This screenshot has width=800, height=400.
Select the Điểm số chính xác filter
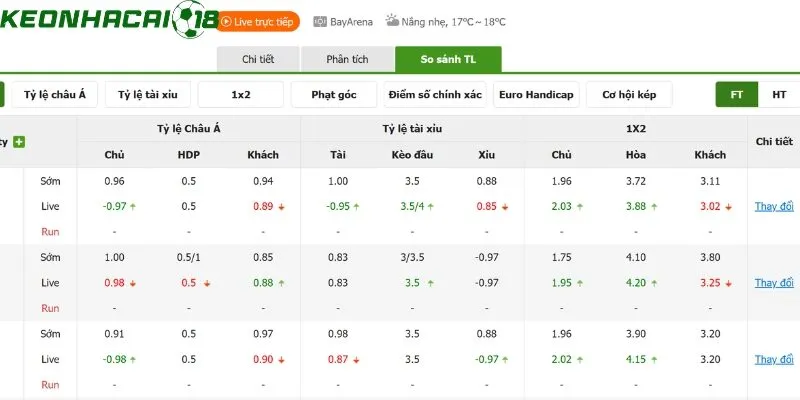[x=435, y=95]
